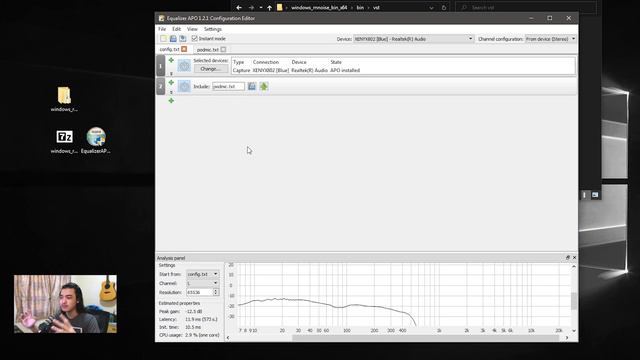This screenshot has height=360, width=640.
Task: Click the State column header
Action: tap(336, 62)
